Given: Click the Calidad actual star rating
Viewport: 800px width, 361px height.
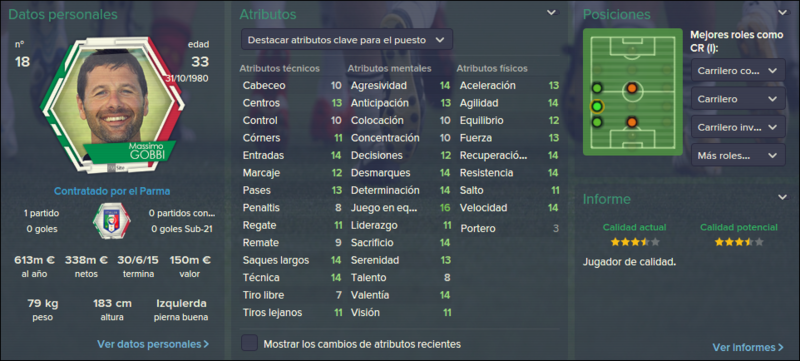Looking at the screenshot, I should click(x=635, y=242).
